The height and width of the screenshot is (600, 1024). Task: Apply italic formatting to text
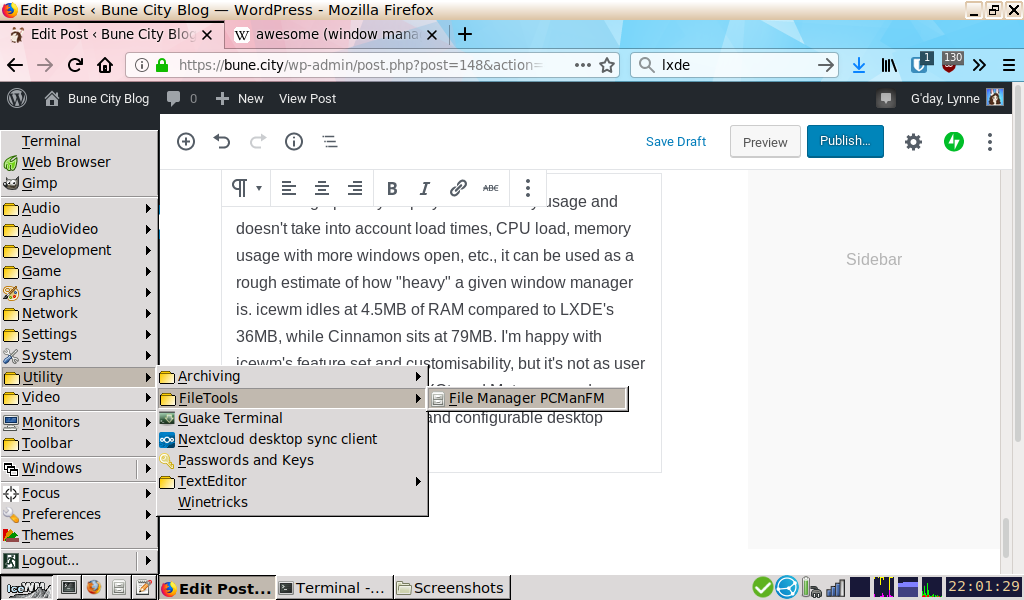tap(424, 189)
